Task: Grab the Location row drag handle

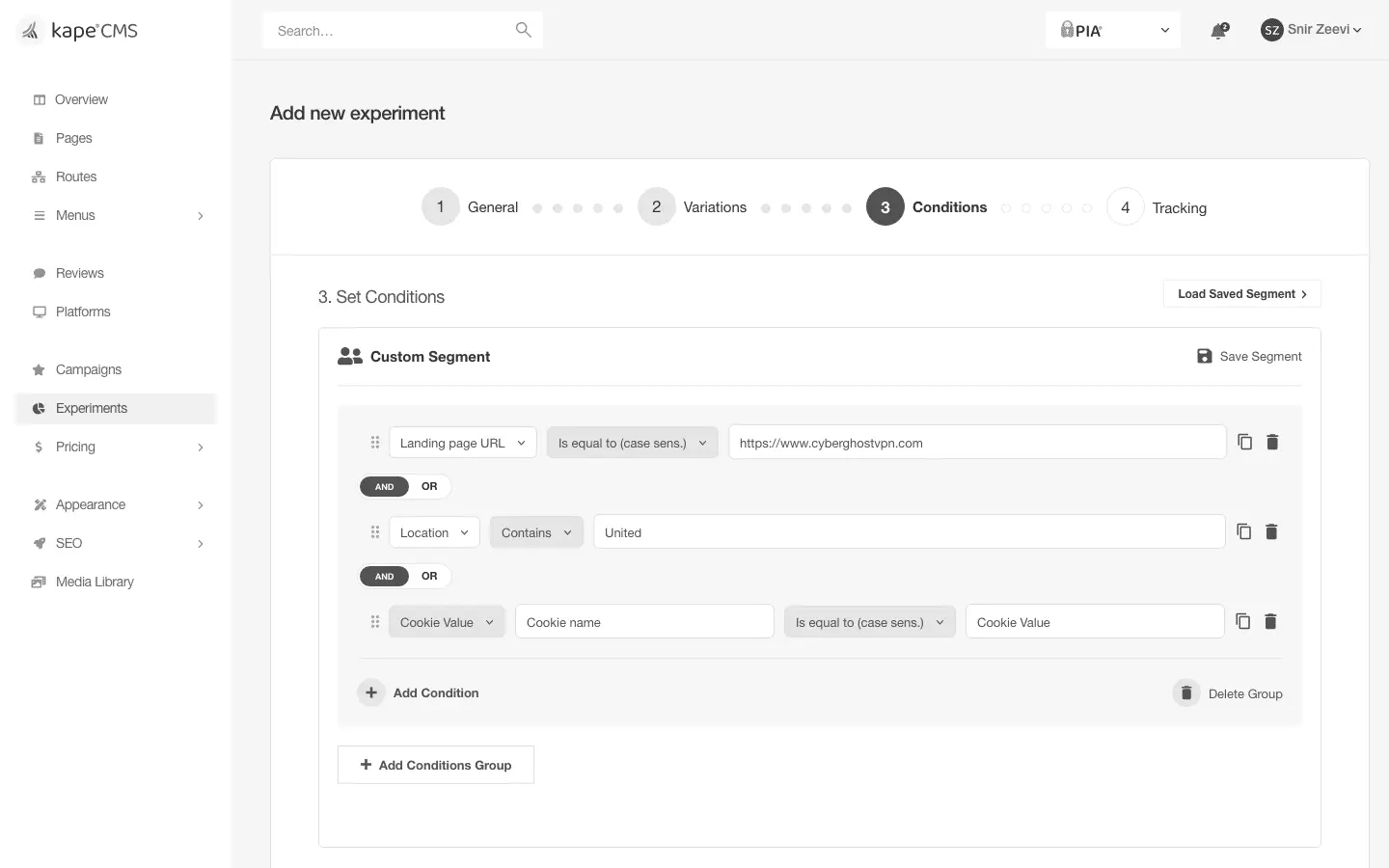Action: tap(375, 532)
